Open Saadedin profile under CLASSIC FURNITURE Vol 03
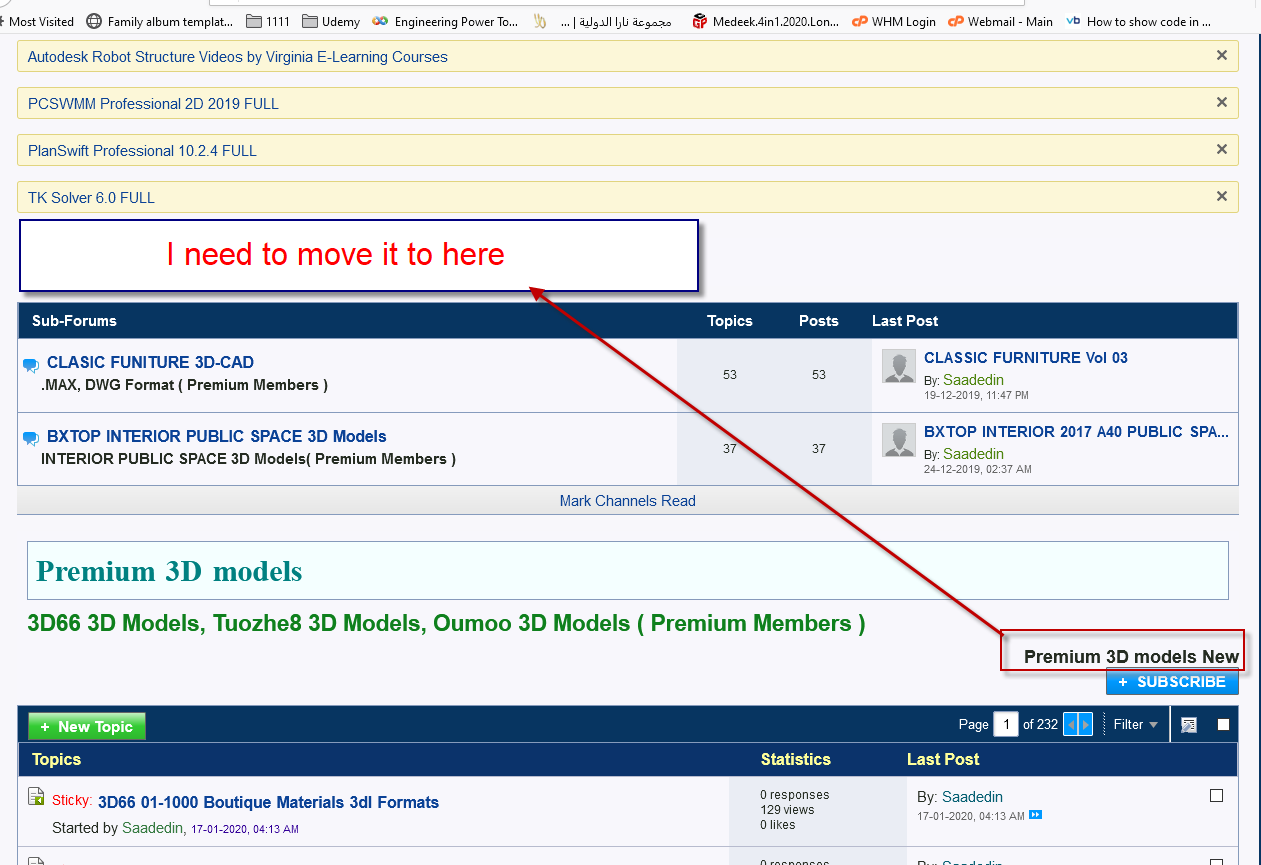The width and height of the screenshot is (1261, 865). tap(973, 380)
